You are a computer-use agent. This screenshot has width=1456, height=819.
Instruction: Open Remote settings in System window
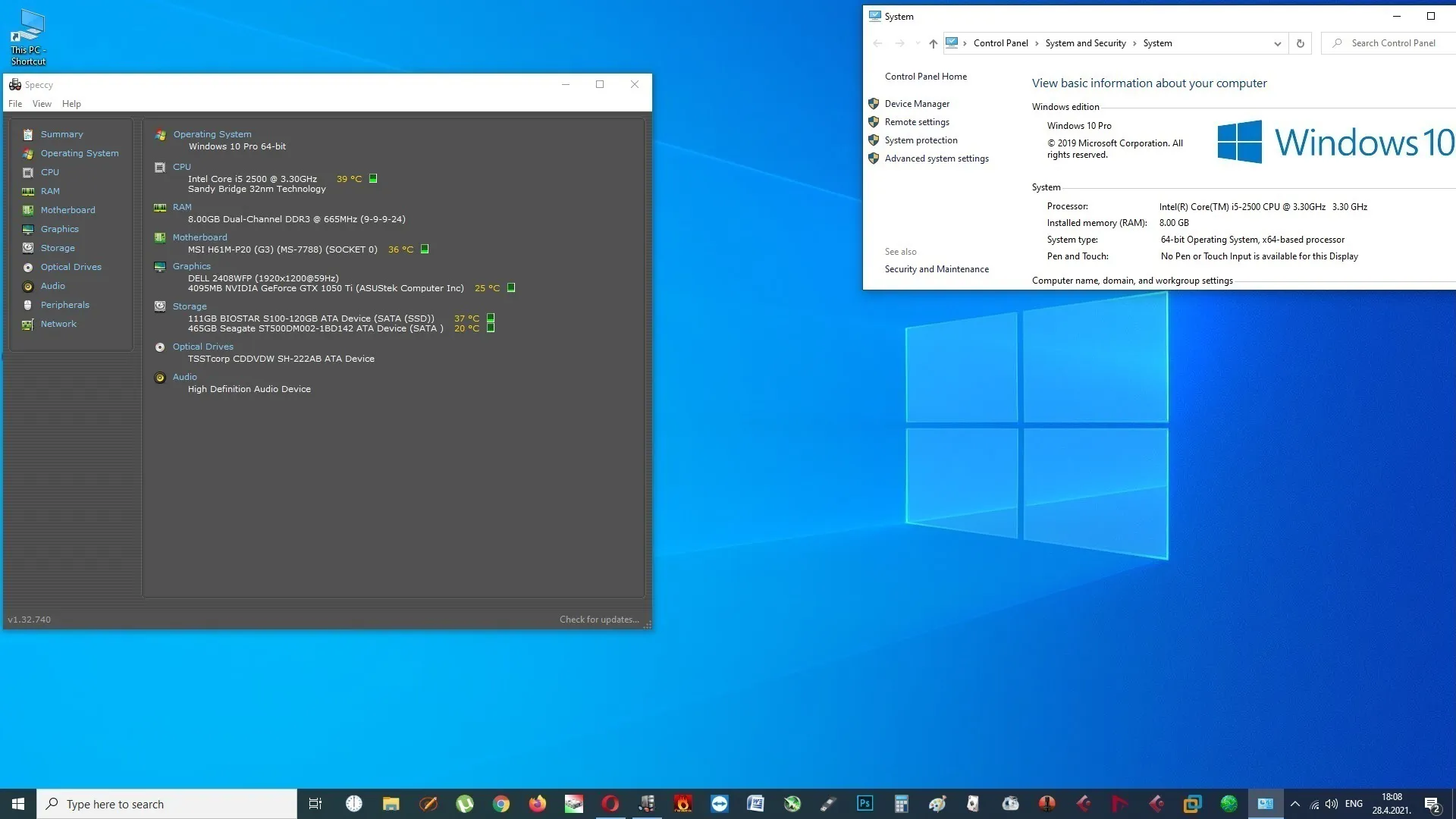pyautogui.click(x=917, y=122)
